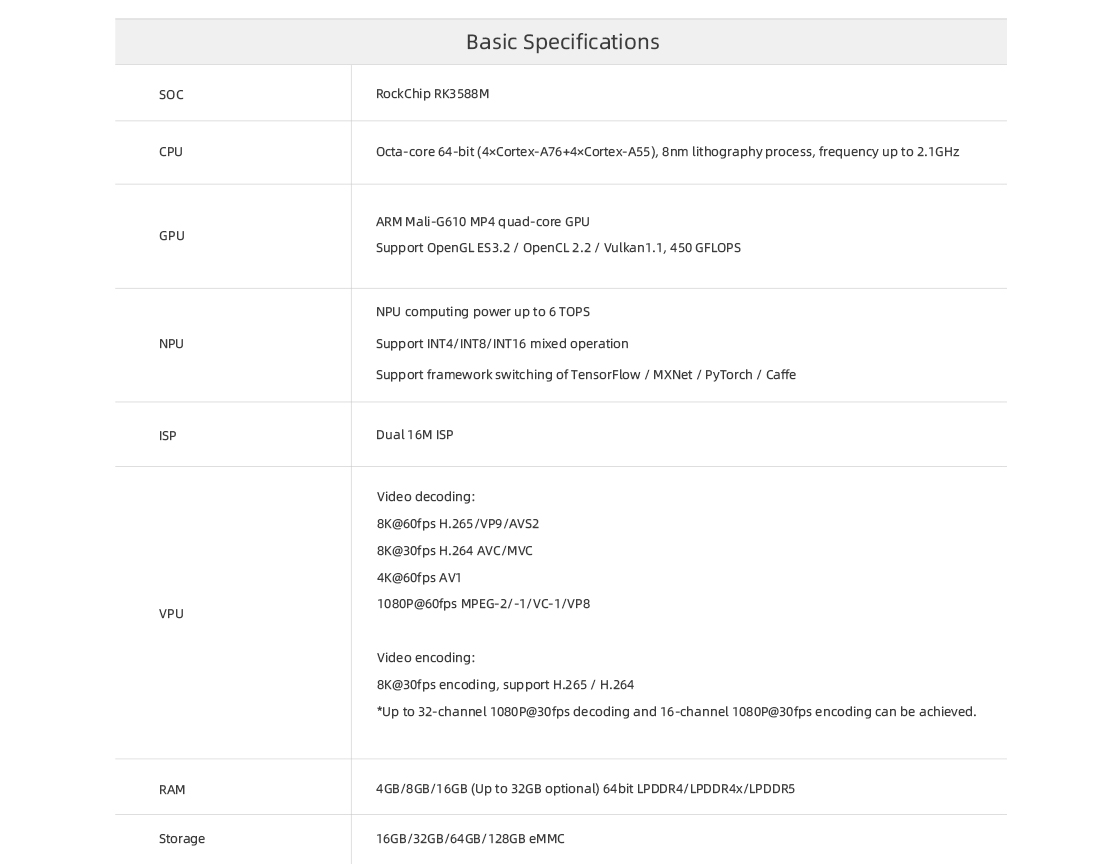Click the 4K@60fps AV1 line
The width and height of the screenshot is (1118, 864).
[x=419, y=578]
